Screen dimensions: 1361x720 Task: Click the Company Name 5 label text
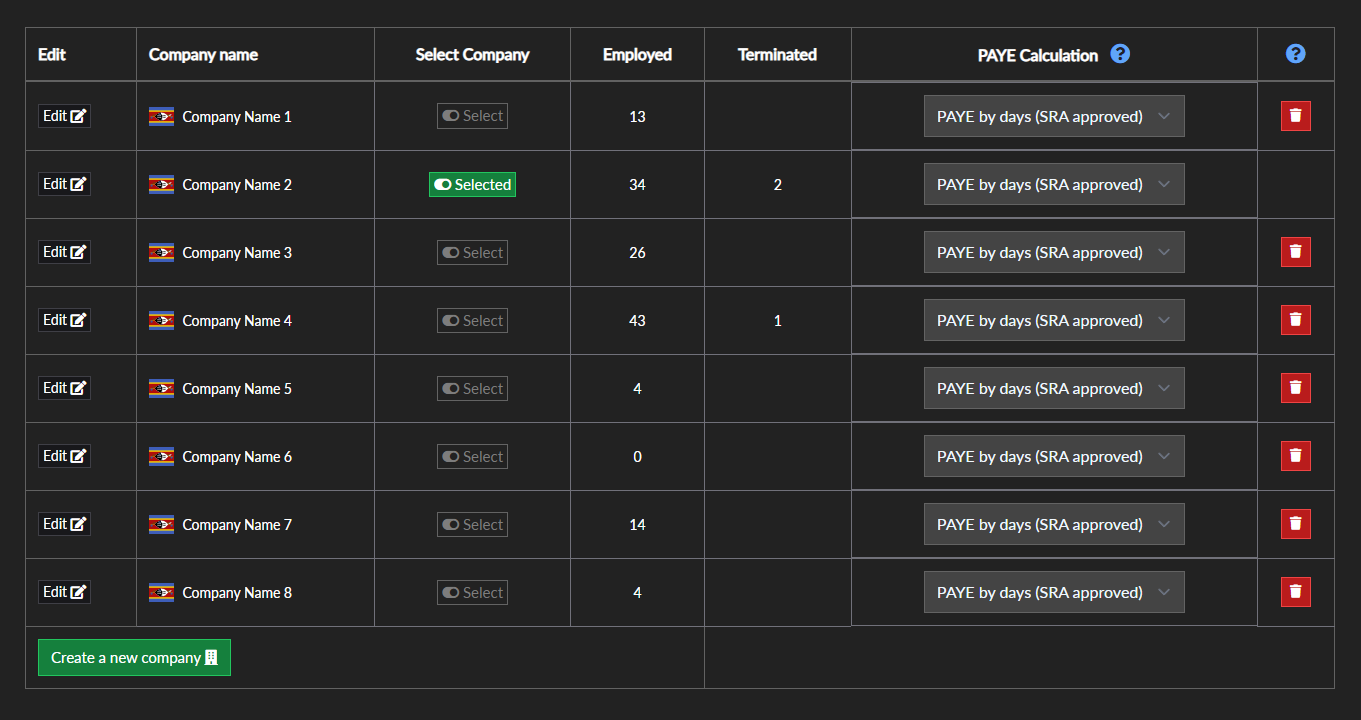pyautogui.click(x=237, y=389)
